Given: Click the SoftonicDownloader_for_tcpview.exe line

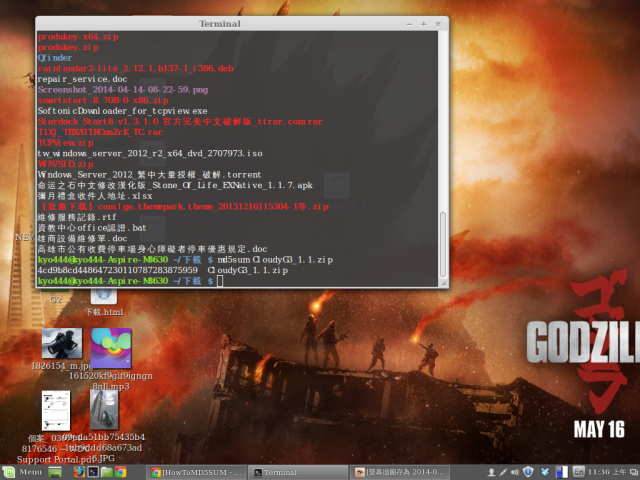Looking at the screenshot, I should tap(122, 111).
